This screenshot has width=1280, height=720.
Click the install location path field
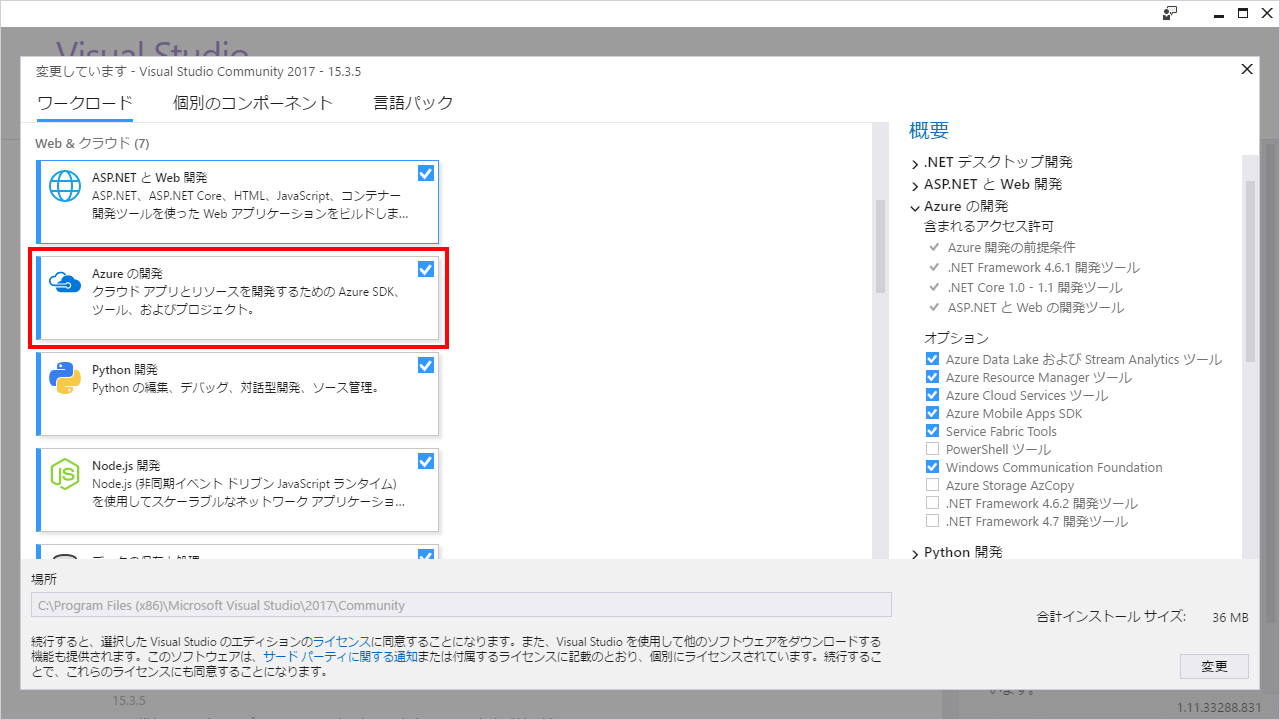coord(461,605)
